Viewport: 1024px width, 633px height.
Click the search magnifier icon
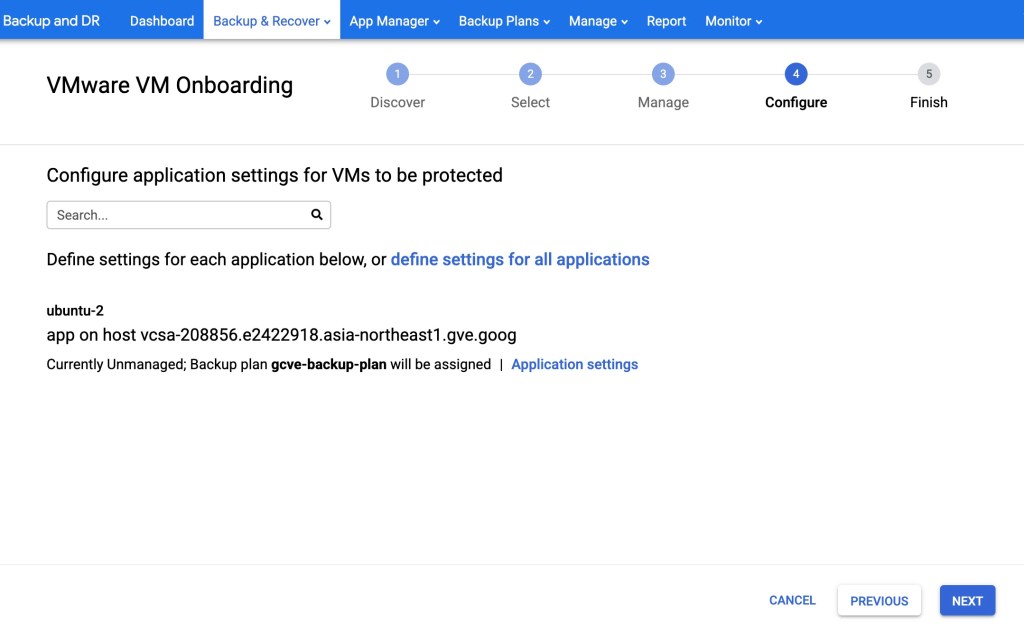pyautogui.click(x=316, y=215)
